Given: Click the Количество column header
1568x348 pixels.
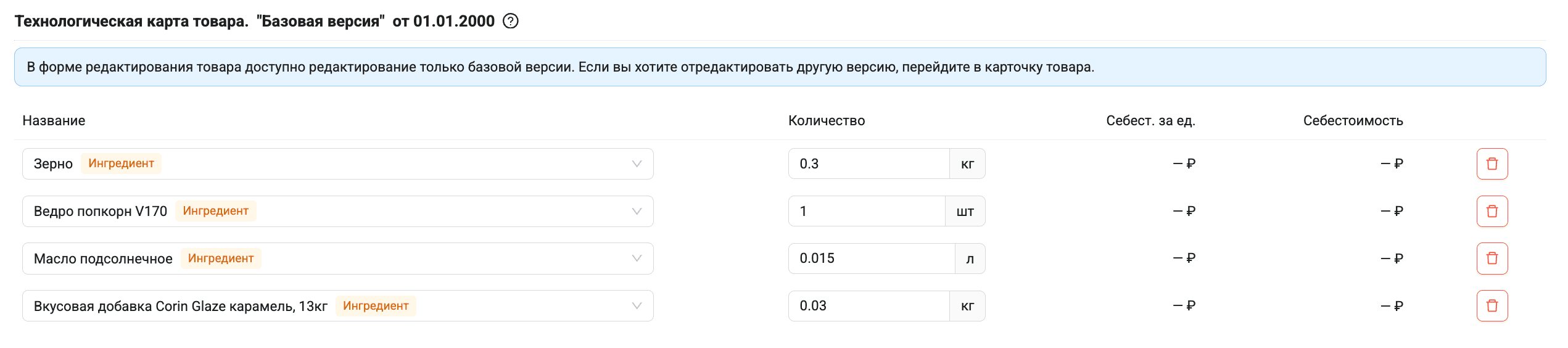Looking at the screenshot, I should tap(827, 120).
